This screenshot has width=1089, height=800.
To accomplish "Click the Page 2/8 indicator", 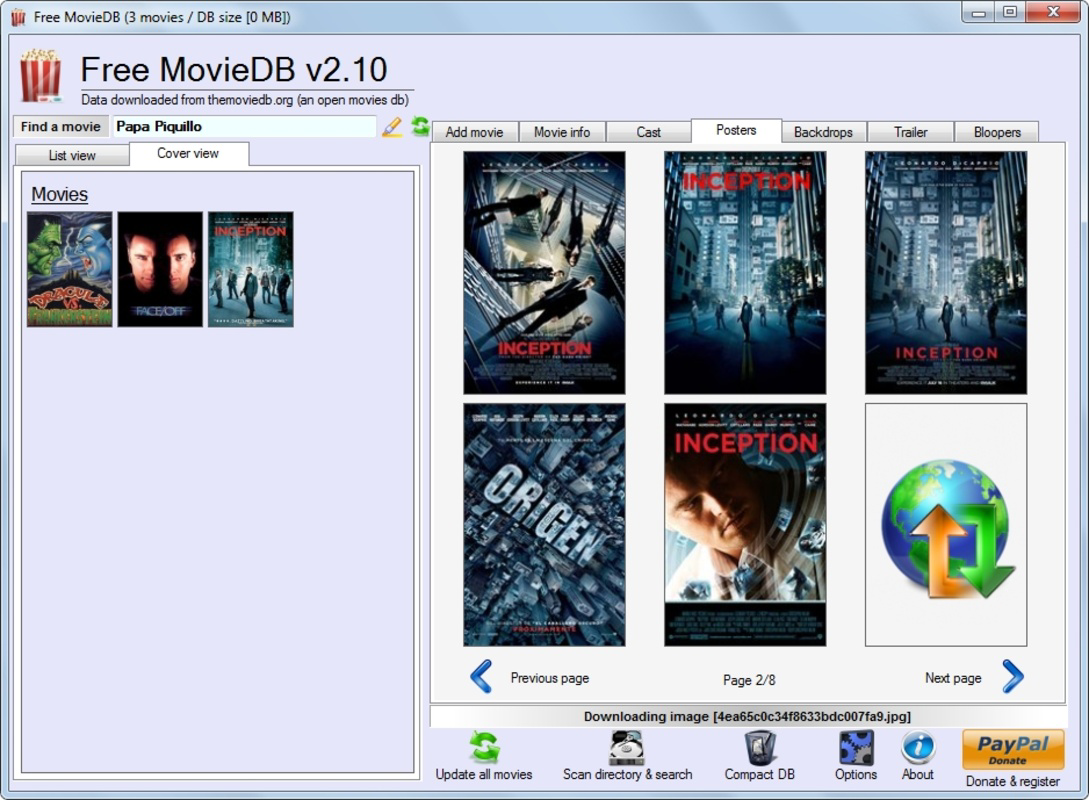I will click(749, 680).
